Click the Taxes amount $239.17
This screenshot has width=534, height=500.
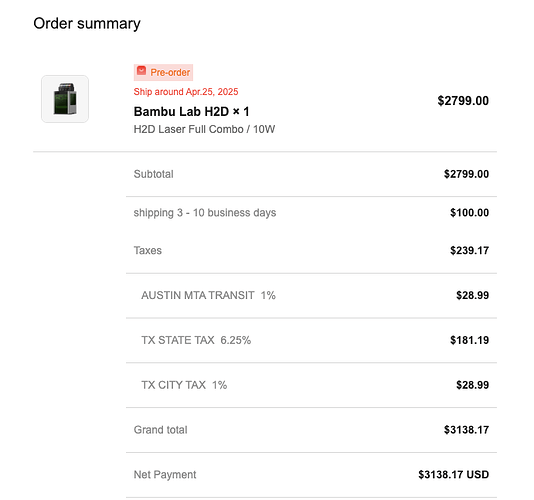point(469,250)
